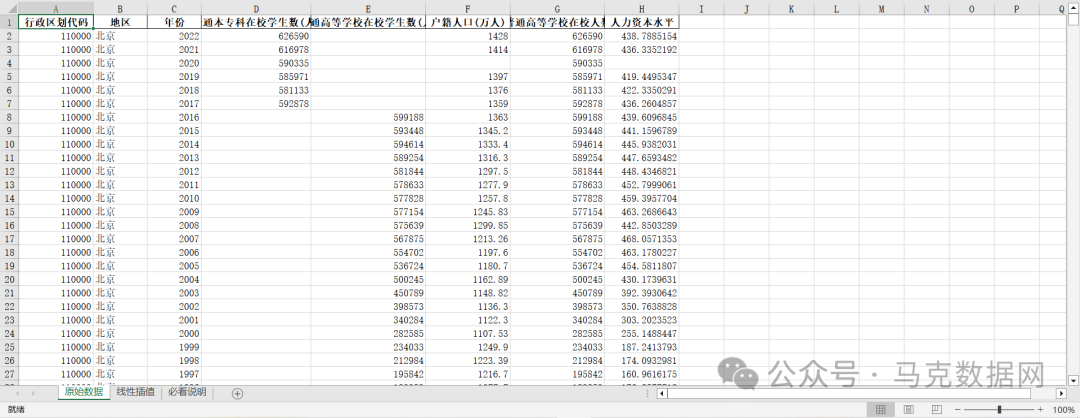Select row 8 header
This screenshot has height=418, width=1080.
point(9,116)
